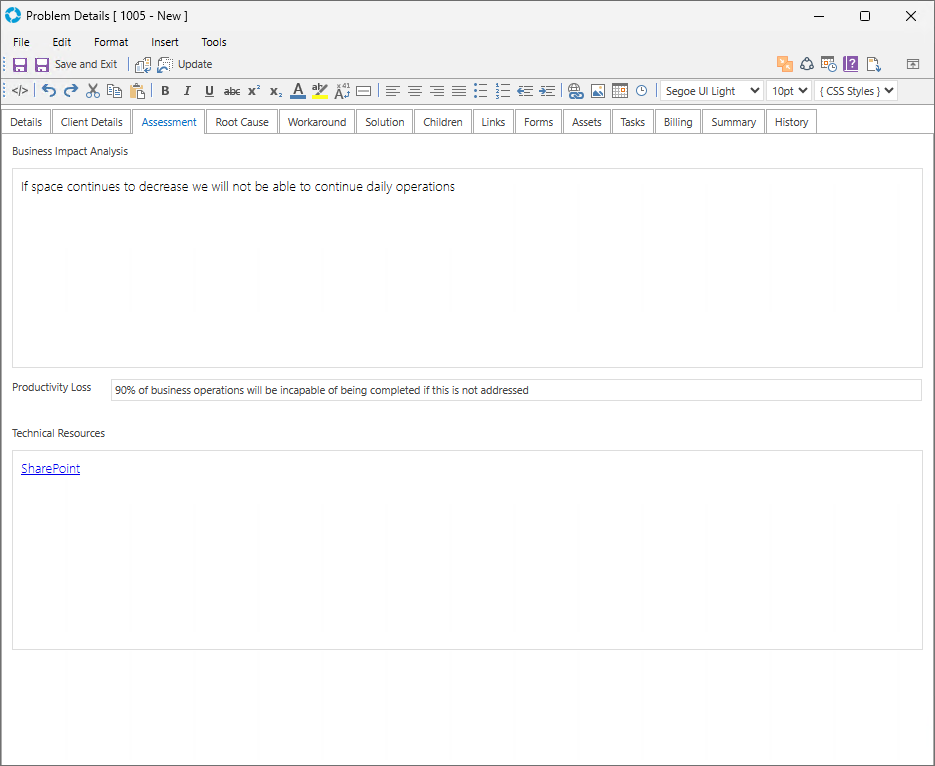Toggle Italic formatting

click(187, 91)
